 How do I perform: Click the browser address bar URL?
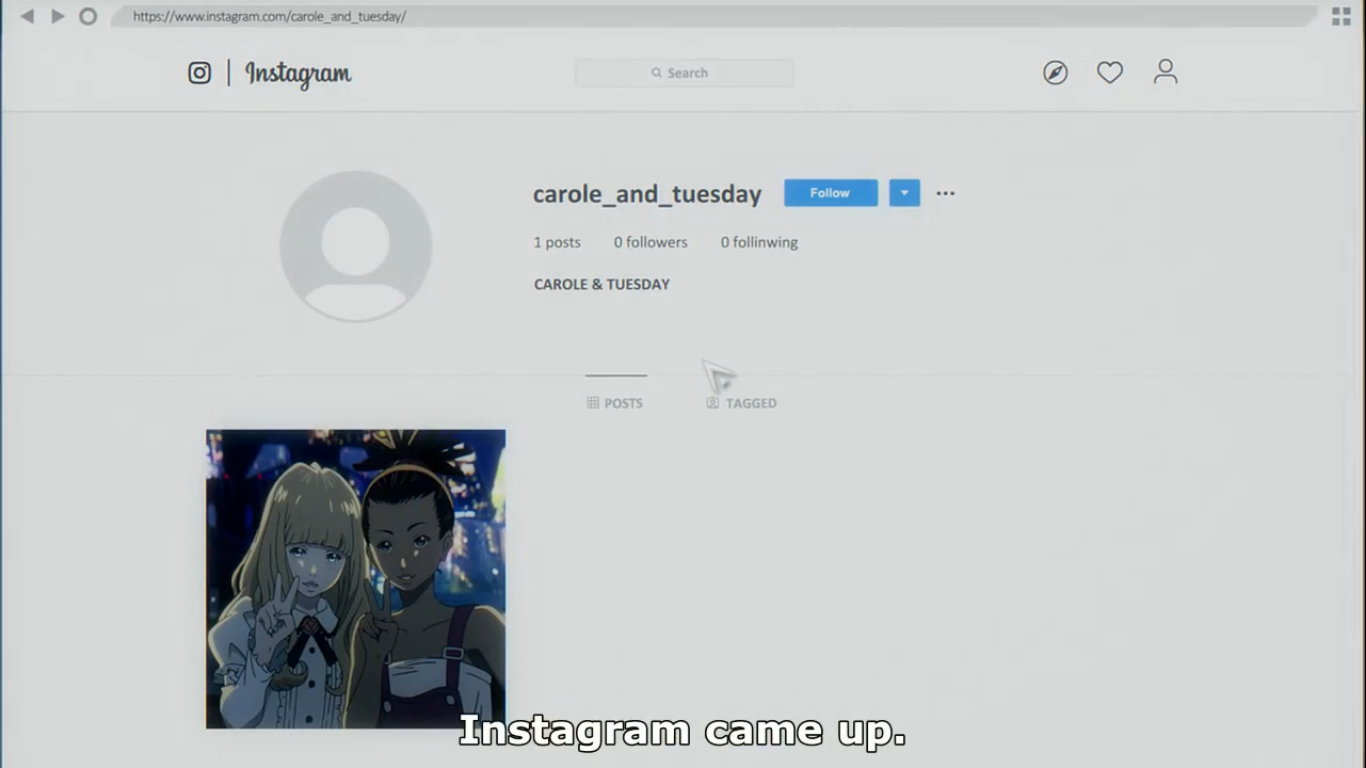click(269, 16)
